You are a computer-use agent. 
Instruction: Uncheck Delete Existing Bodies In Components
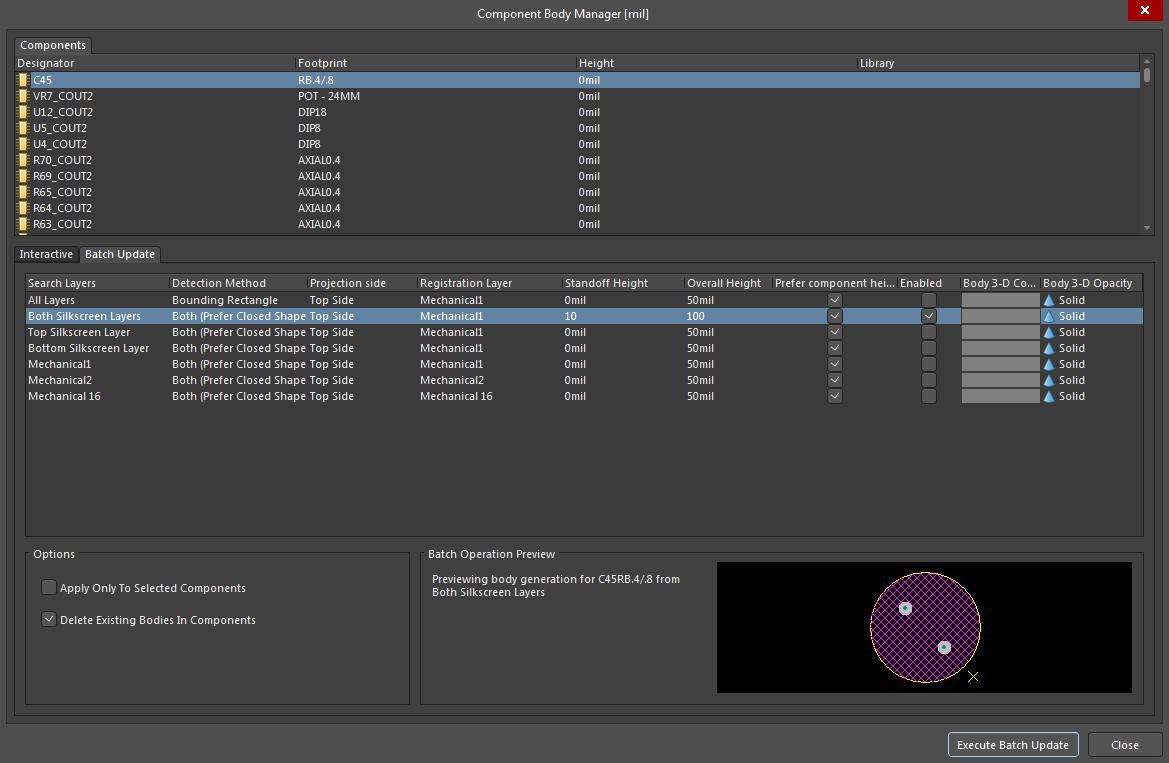click(49, 620)
